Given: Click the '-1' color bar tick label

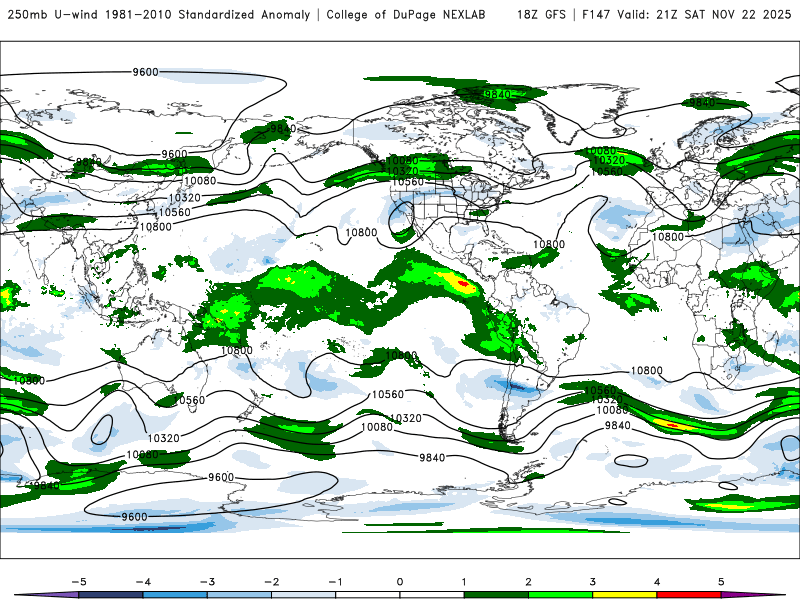Looking at the screenshot, I should pos(335,582).
